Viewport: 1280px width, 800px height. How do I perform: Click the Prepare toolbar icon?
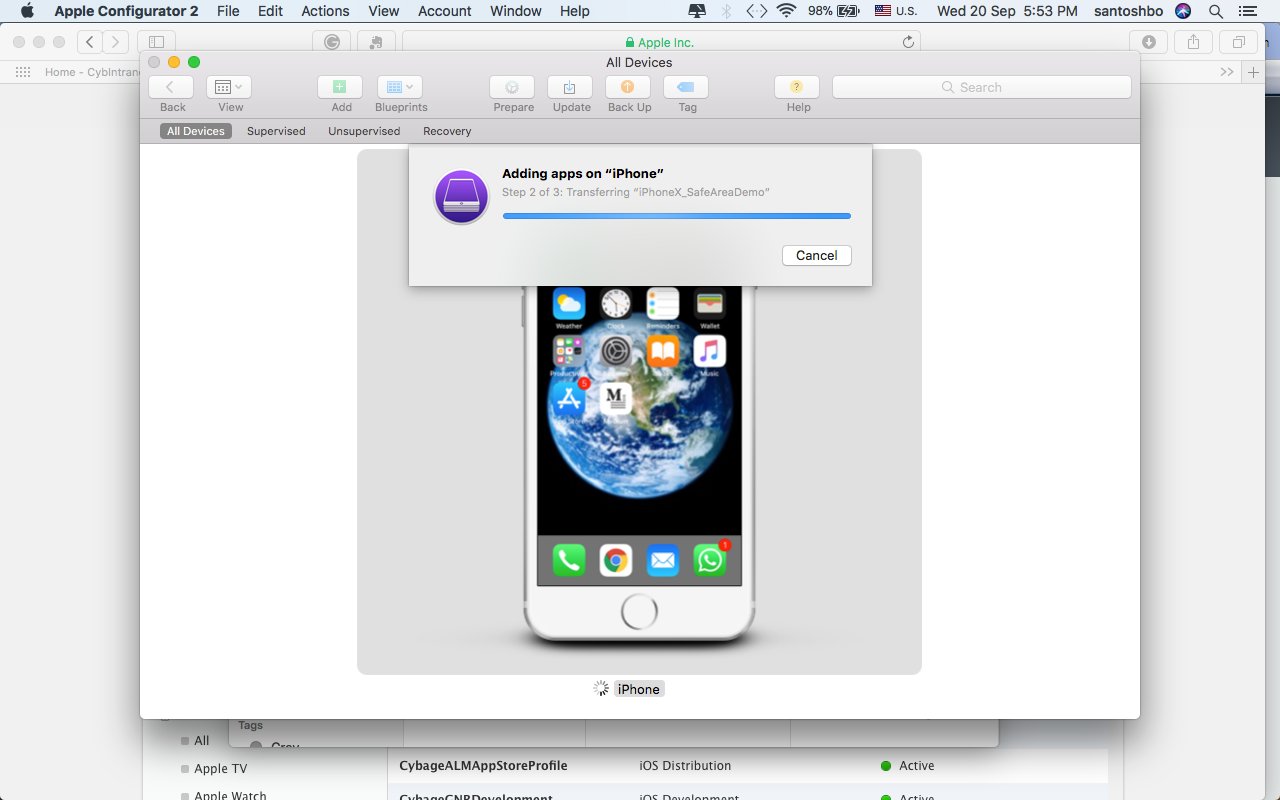(x=513, y=87)
